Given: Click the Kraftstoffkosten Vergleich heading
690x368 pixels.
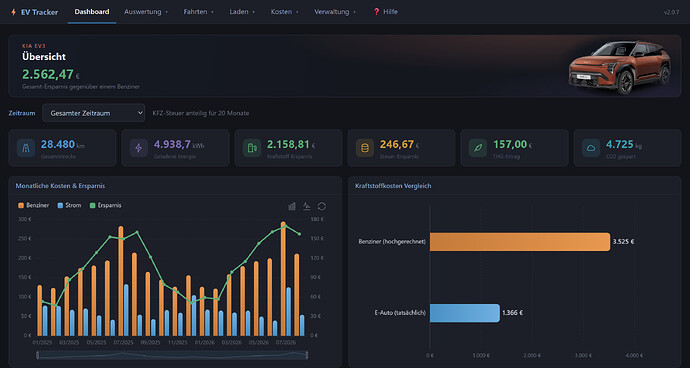Looking at the screenshot, I should pos(393,186).
